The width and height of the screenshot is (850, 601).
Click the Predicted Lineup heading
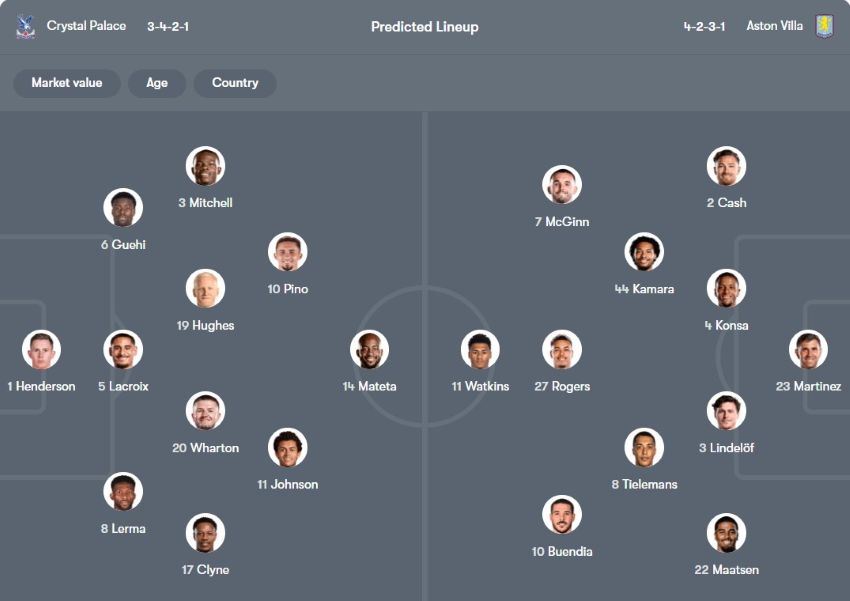click(424, 27)
